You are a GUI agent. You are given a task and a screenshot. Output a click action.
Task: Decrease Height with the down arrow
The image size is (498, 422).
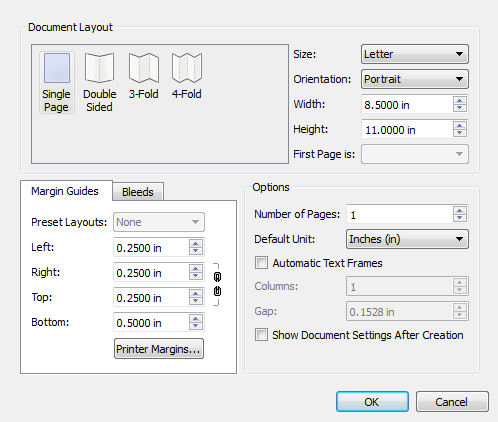click(460, 133)
